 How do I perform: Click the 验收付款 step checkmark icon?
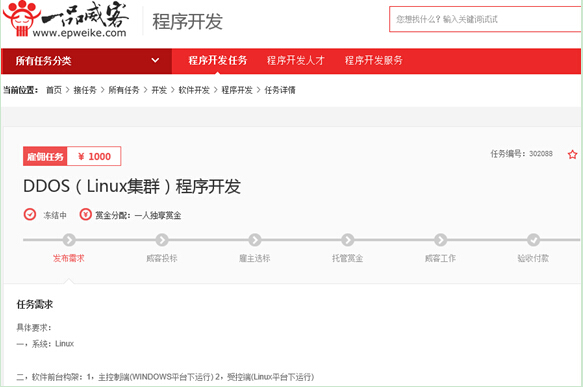(533, 240)
